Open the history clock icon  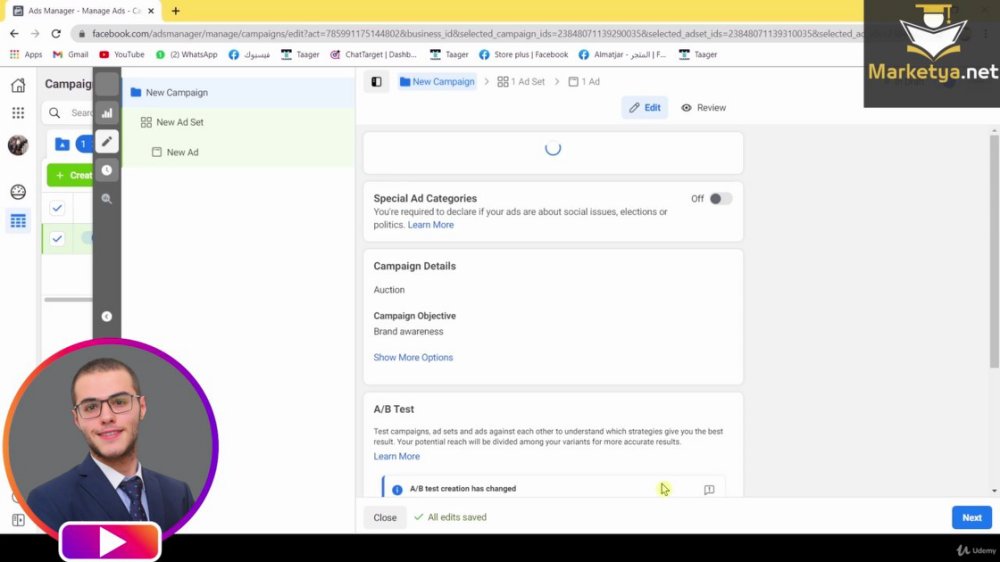click(x=107, y=170)
